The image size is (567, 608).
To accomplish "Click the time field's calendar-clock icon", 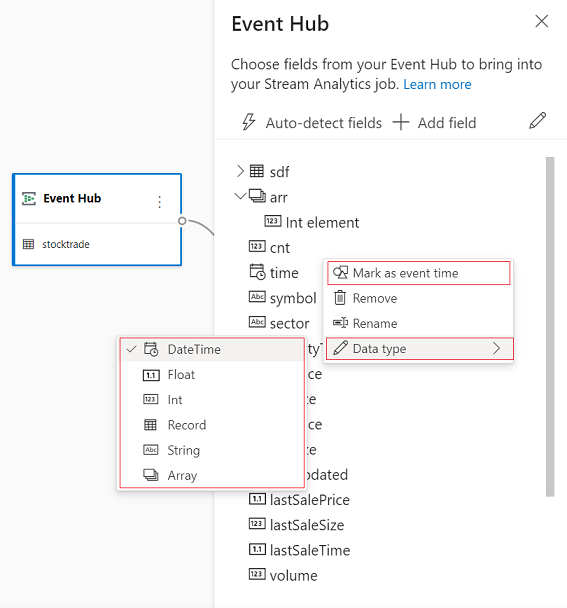I will 257,272.
